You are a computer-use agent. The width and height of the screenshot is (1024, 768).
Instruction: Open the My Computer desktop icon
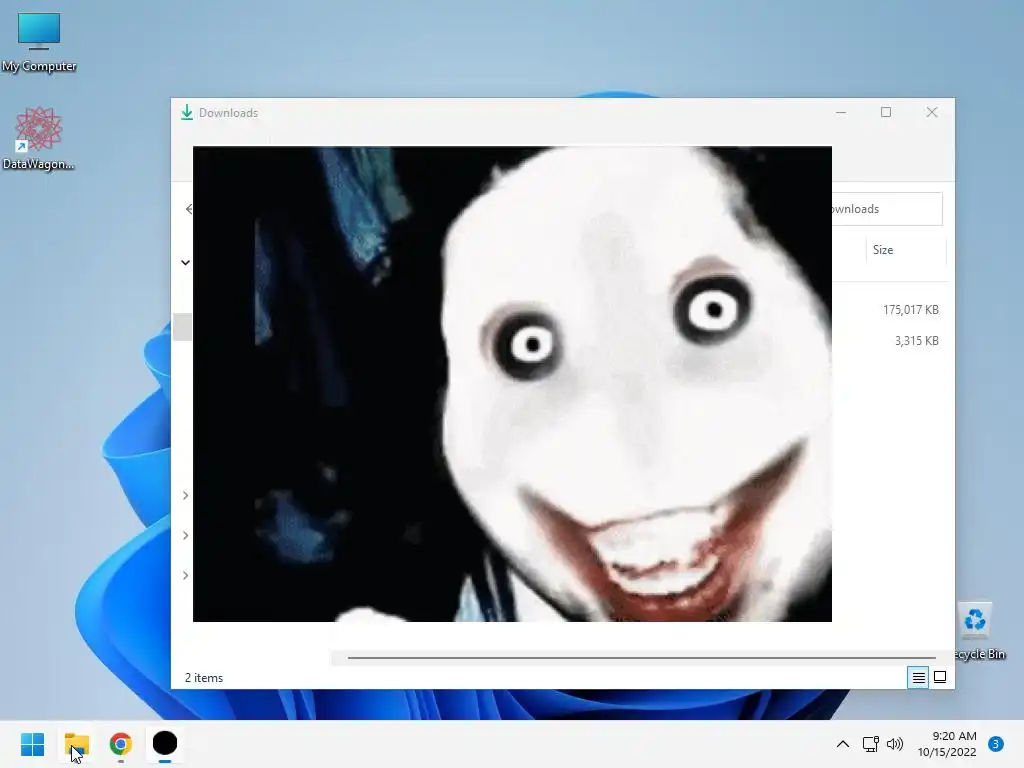pyautogui.click(x=39, y=41)
